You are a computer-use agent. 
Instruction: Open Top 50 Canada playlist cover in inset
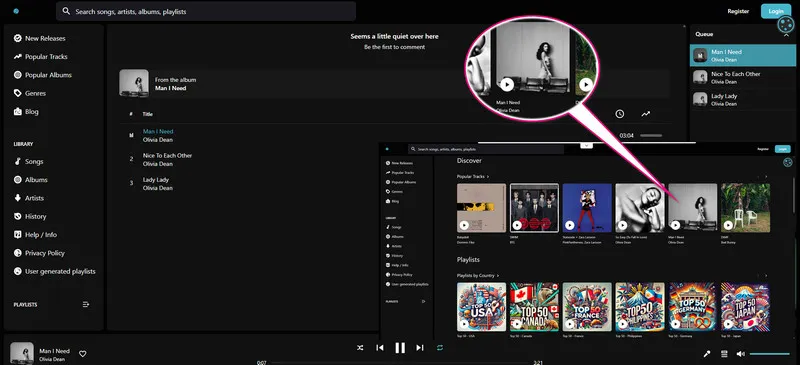534,307
